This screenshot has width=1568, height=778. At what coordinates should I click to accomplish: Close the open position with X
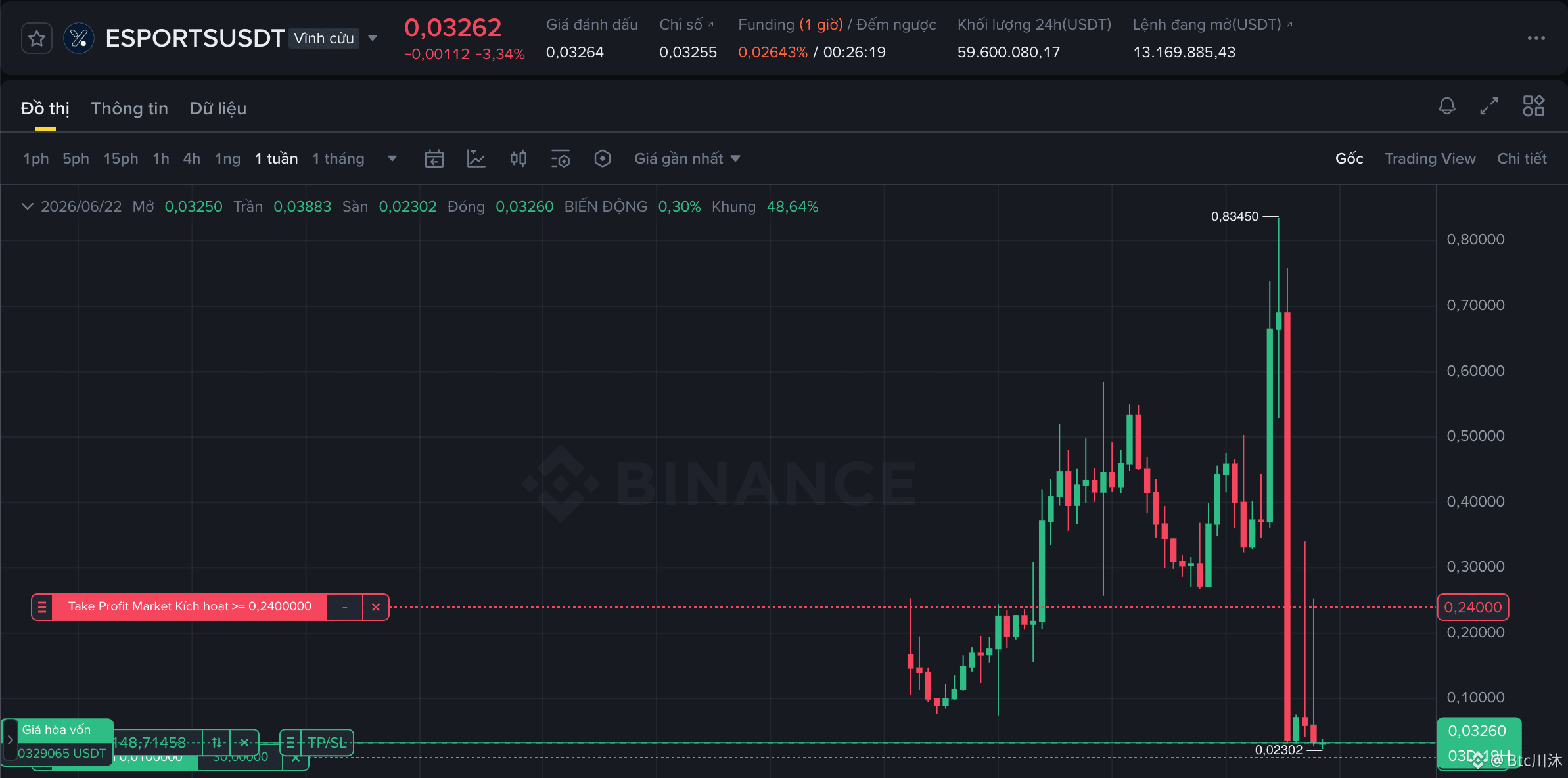coord(244,743)
